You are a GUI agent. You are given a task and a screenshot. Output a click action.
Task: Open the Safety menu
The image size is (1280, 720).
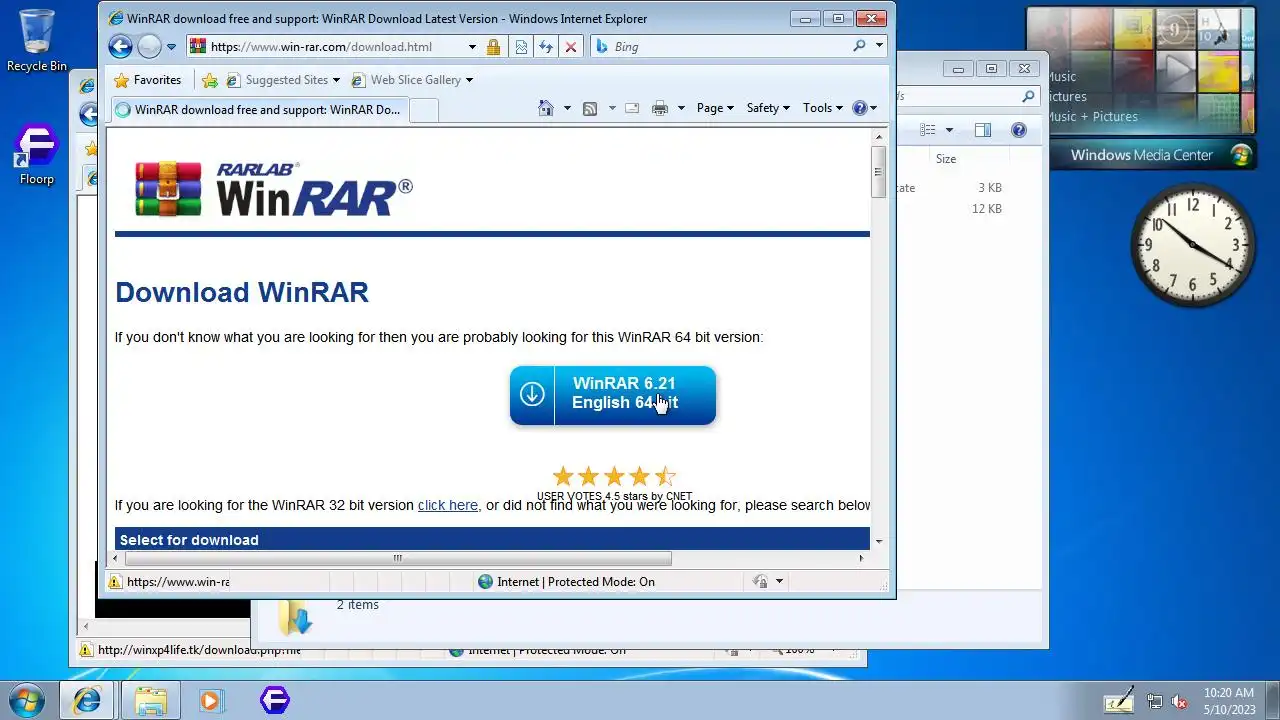tap(768, 108)
